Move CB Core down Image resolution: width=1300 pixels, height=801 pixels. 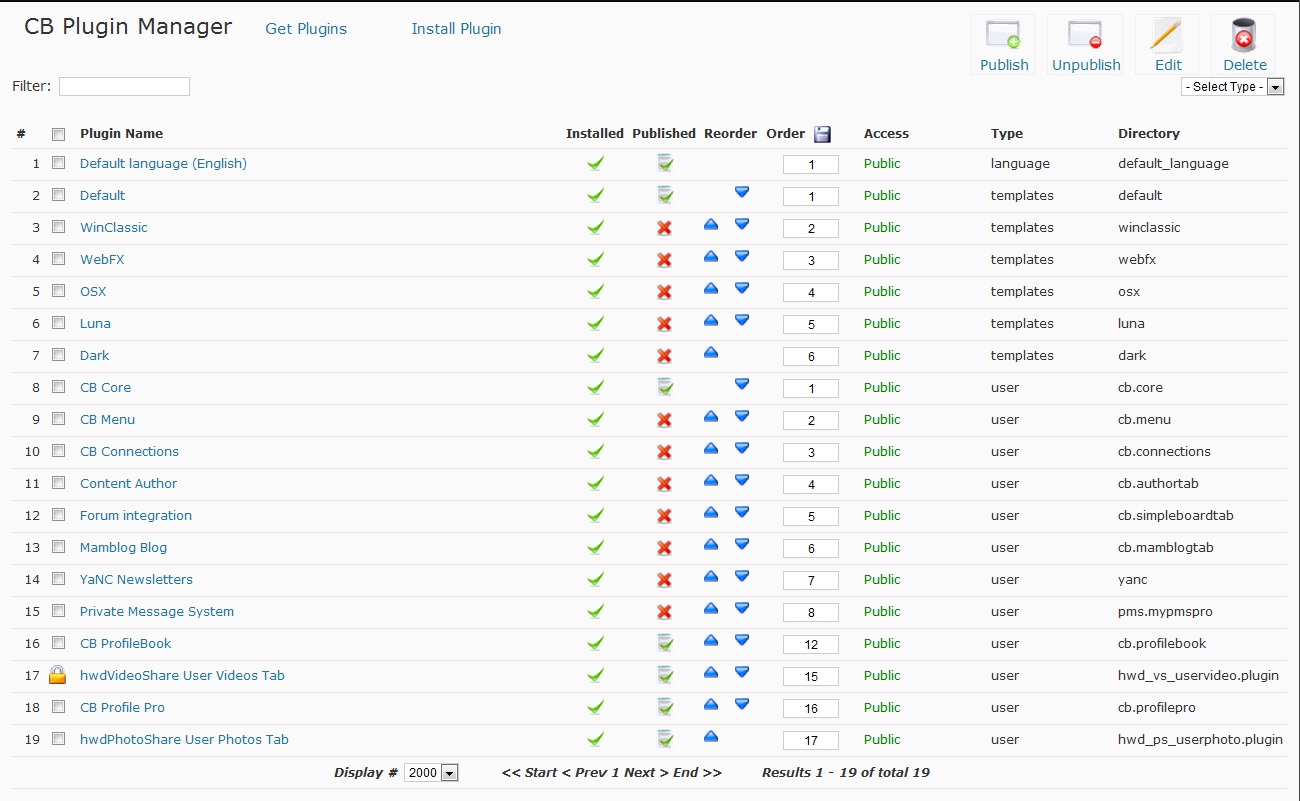[x=742, y=384]
